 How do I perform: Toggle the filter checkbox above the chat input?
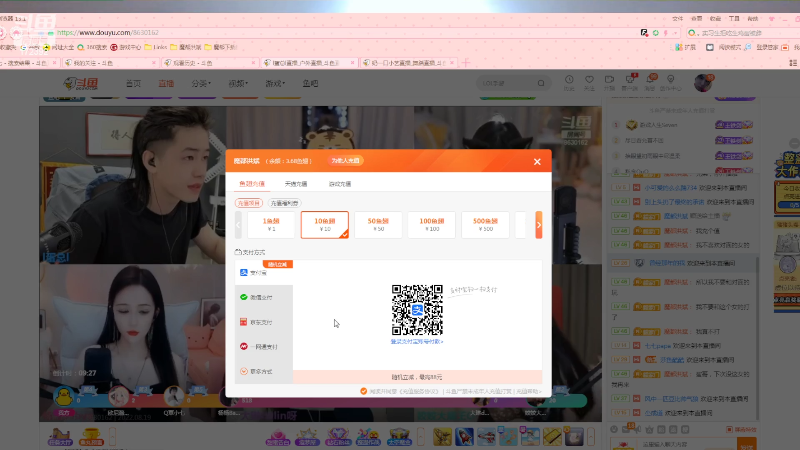pos(730,430)
